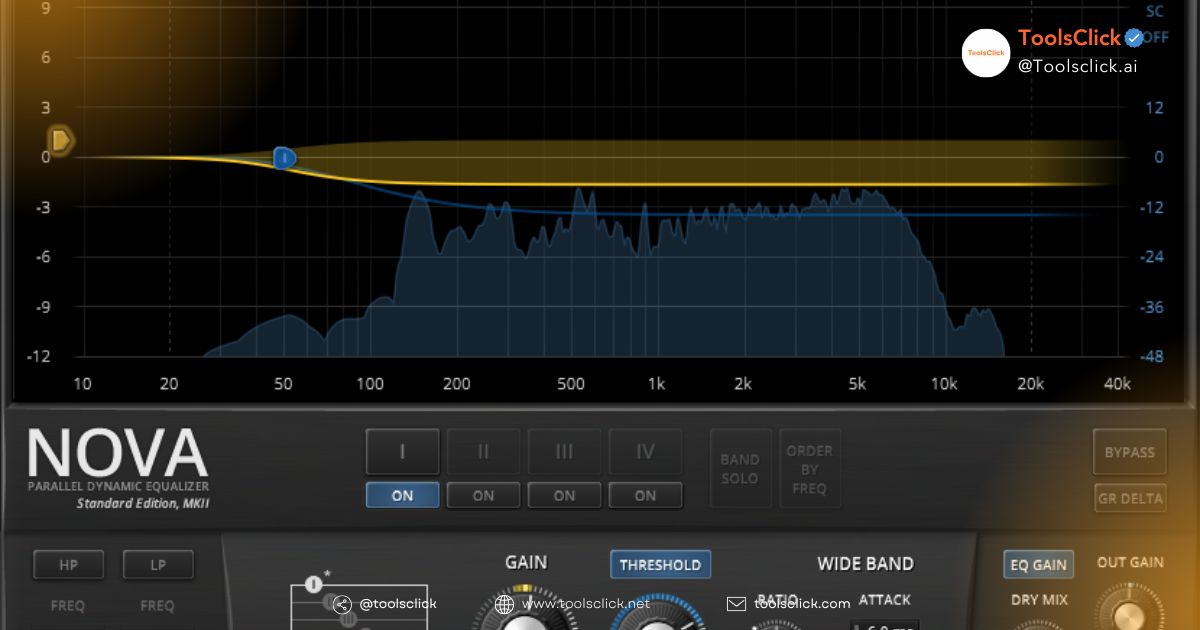Click the globe icon beside www.toolsclick.net
This screenshot has width=1200, height=630.
(504, 604)
